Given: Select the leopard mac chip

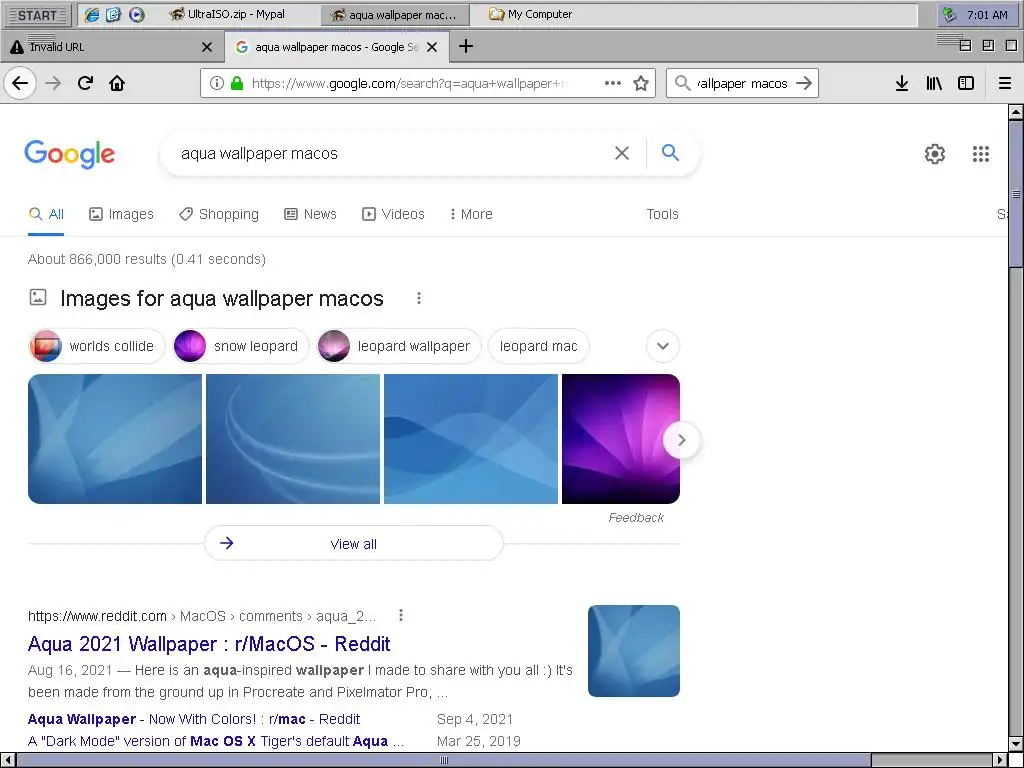Looking at the screenshot, I should coord(538,346).
